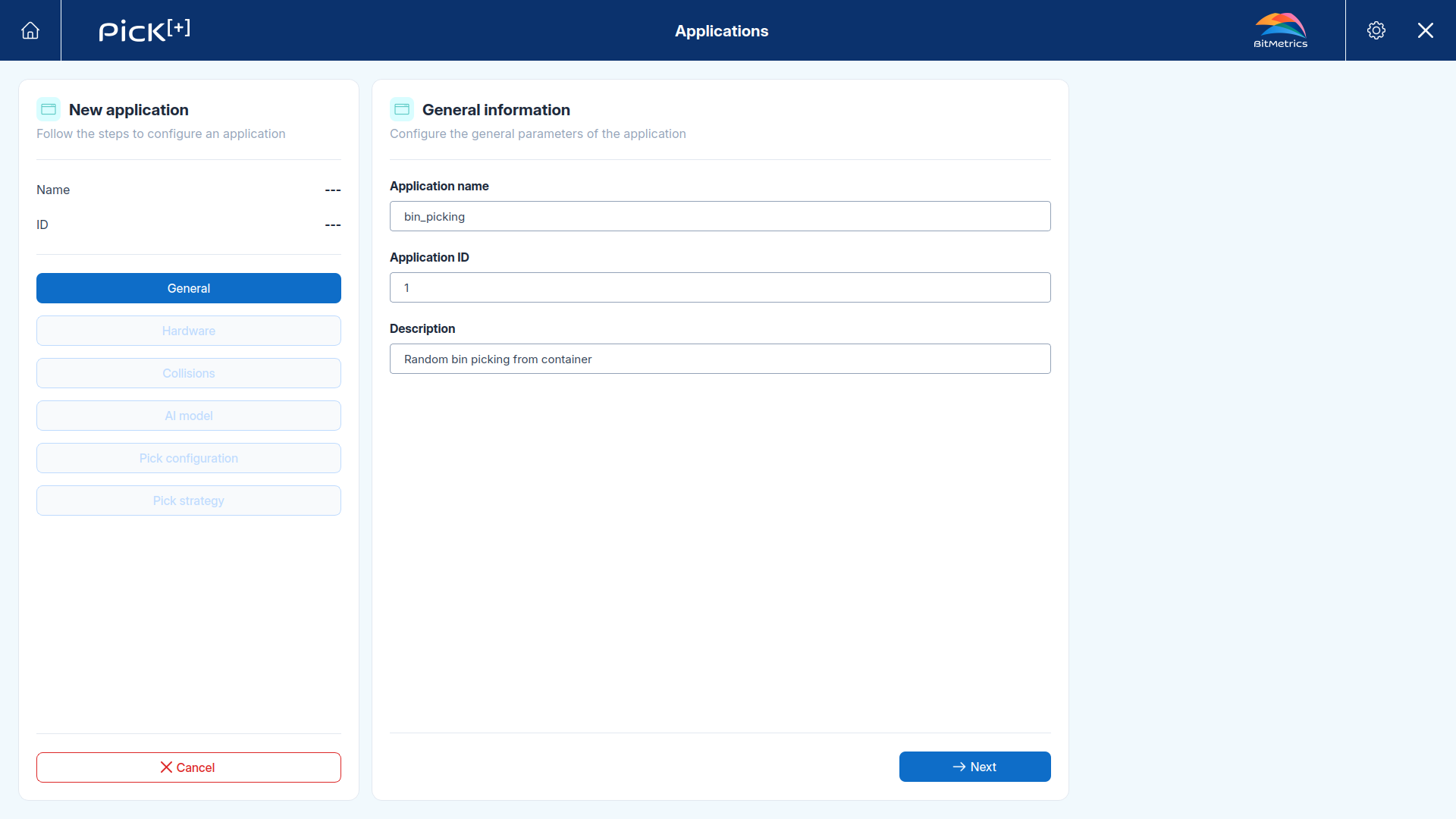Click 'Configure the general parameters of the application'
Screen dimensions: 1456x819
538,133
